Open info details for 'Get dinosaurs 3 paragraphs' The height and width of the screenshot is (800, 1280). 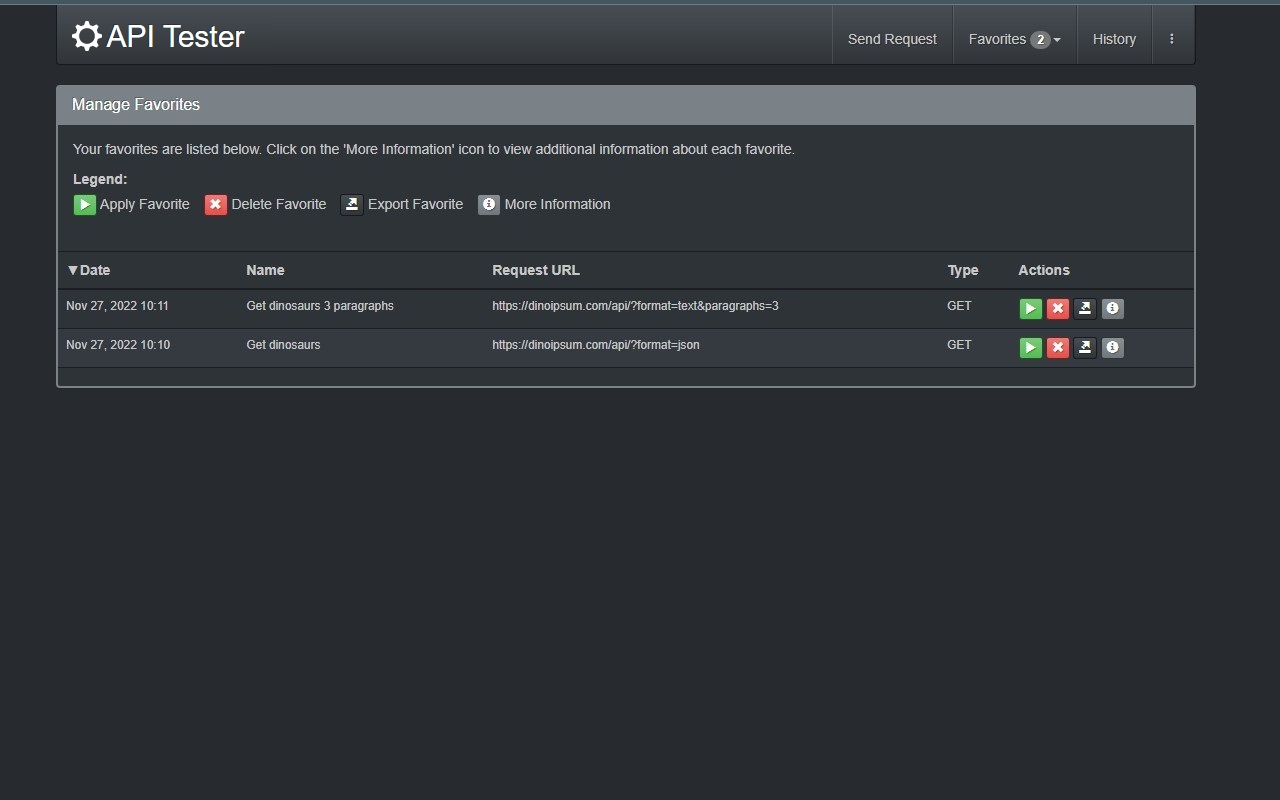[1112, 308]
